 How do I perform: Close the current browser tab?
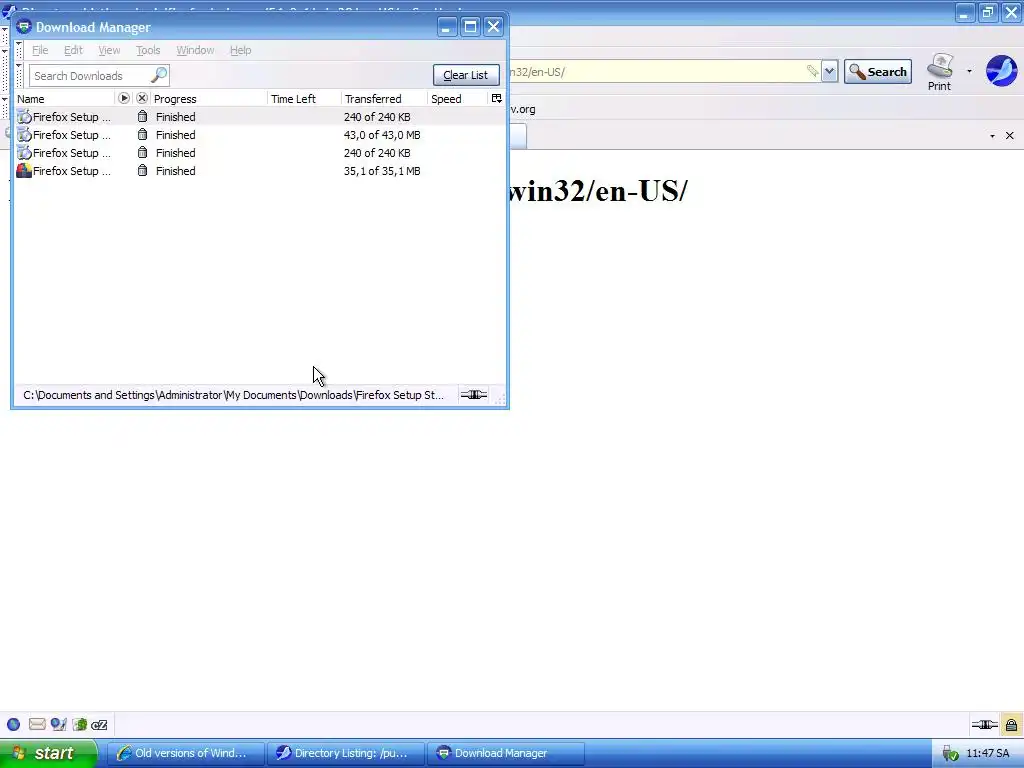pos(1010,136)
